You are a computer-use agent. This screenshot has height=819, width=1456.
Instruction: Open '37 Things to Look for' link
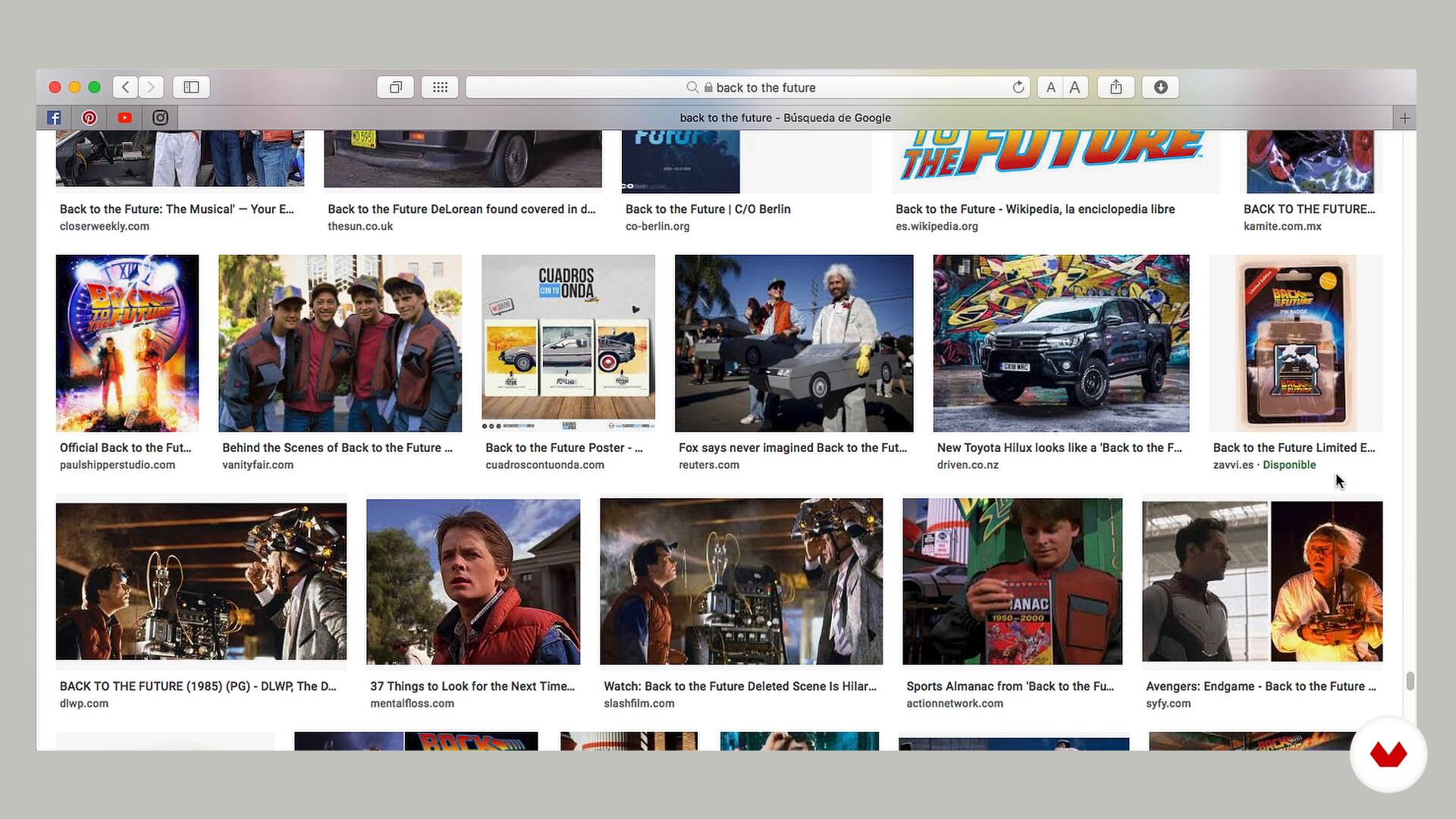[472, 686]
